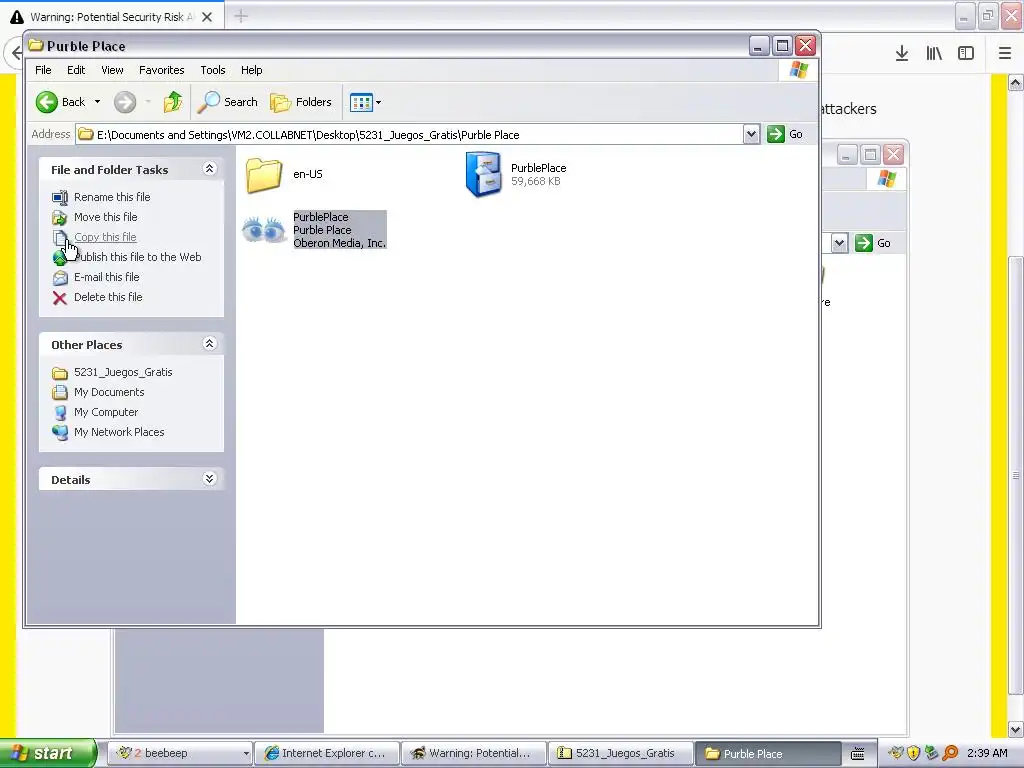
Task: Open the Firefox downloads arrow icon
Action: click(x=902, y=54)
